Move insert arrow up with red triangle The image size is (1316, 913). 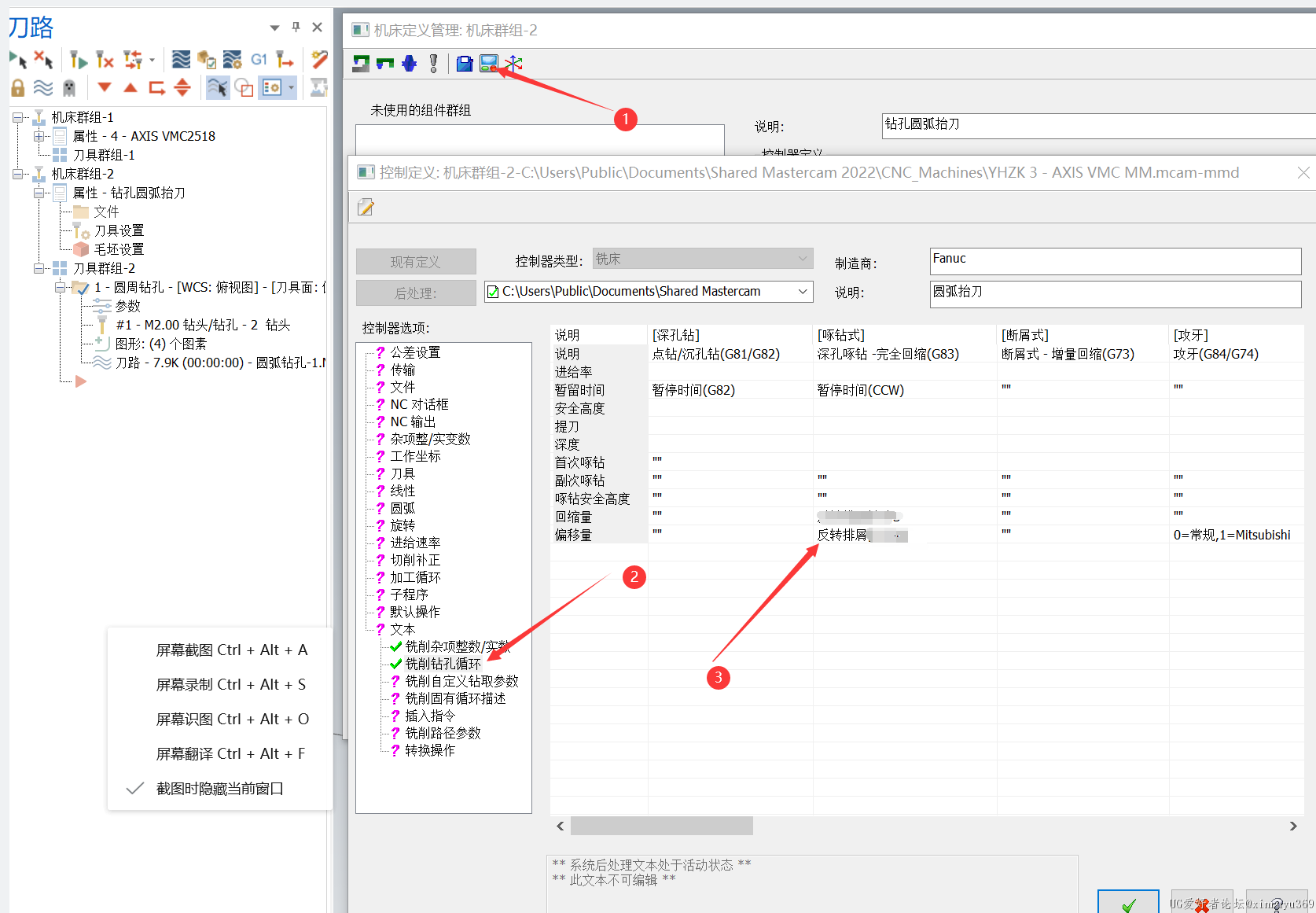coord(130,87)
